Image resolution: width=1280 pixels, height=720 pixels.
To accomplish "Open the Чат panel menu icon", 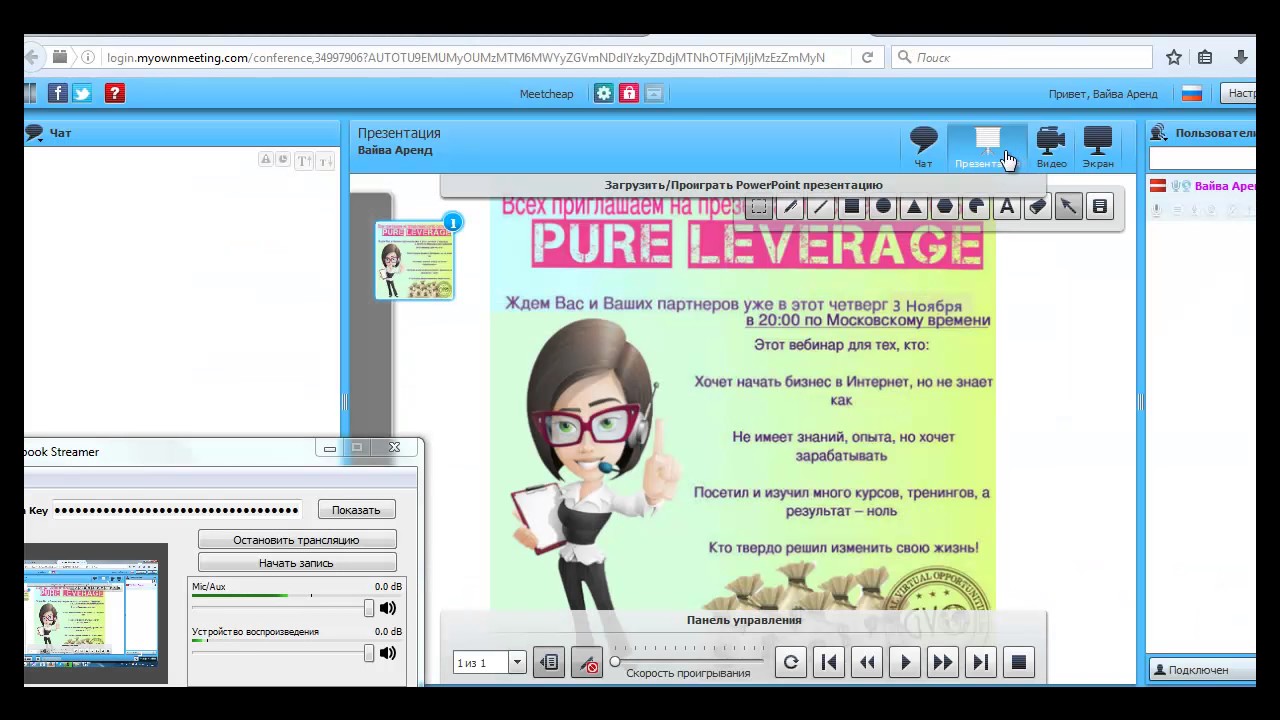I will click(x=34, y=132).
